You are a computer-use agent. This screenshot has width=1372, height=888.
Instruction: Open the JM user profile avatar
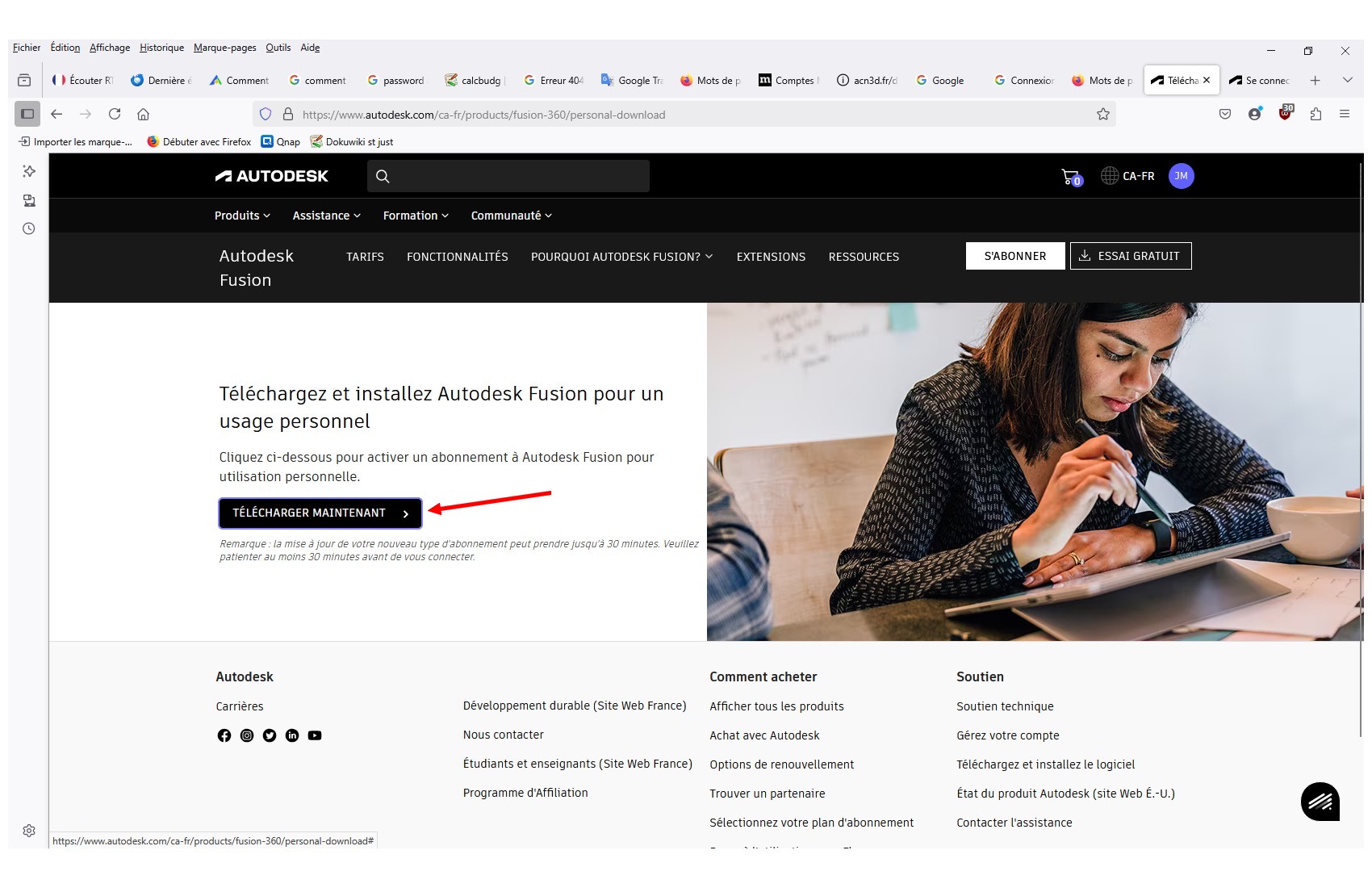[1181, 176]
